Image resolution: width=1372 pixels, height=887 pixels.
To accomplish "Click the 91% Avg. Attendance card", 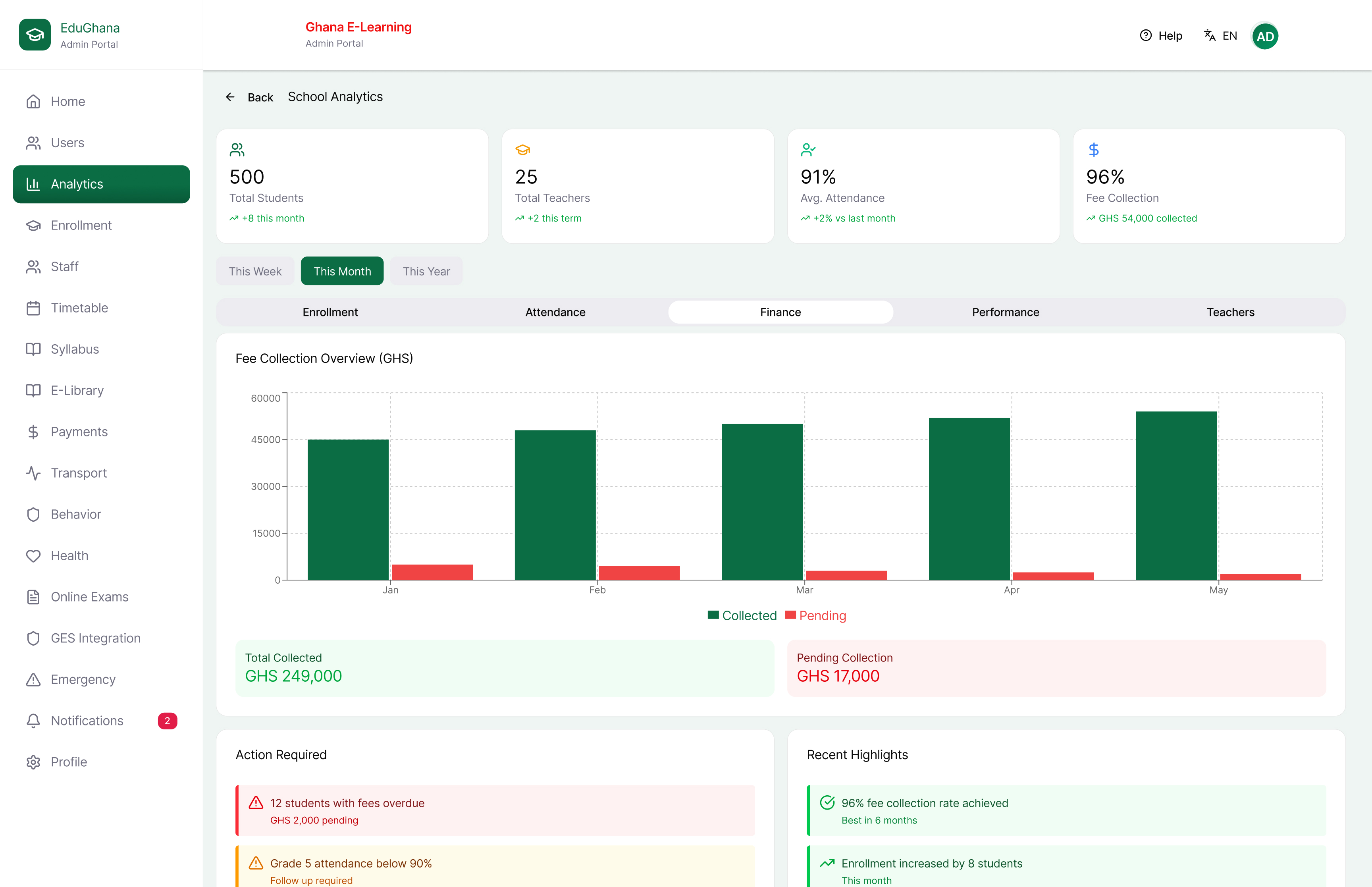I will pyautogui.click(x=923, y=186).
